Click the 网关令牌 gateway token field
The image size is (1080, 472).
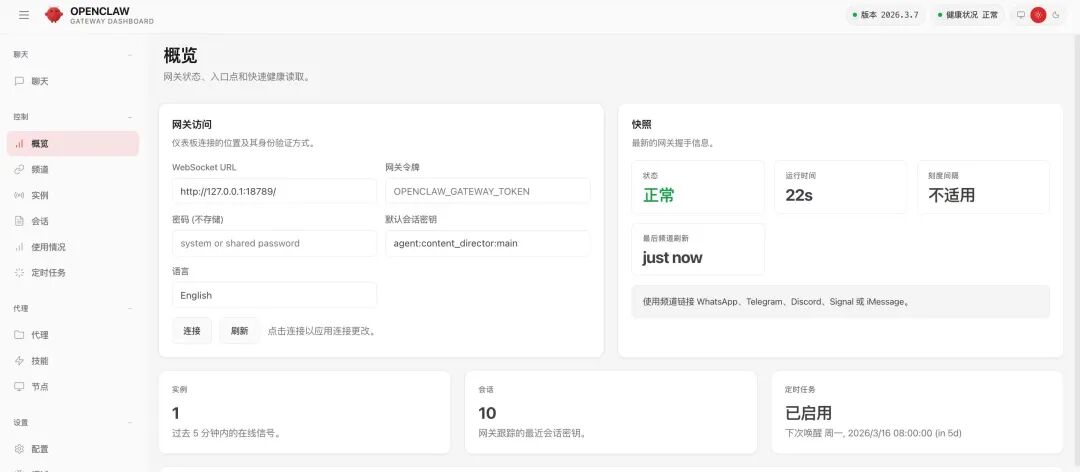coord(487,191)
